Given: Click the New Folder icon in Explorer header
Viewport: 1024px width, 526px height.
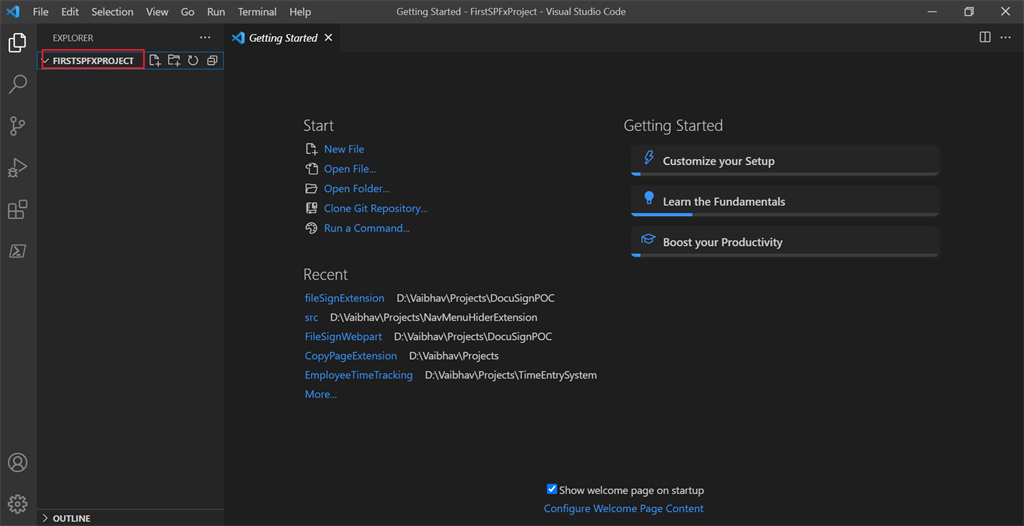Looking at the screenshot, I should pyautogui.click(x=174, y=61).
